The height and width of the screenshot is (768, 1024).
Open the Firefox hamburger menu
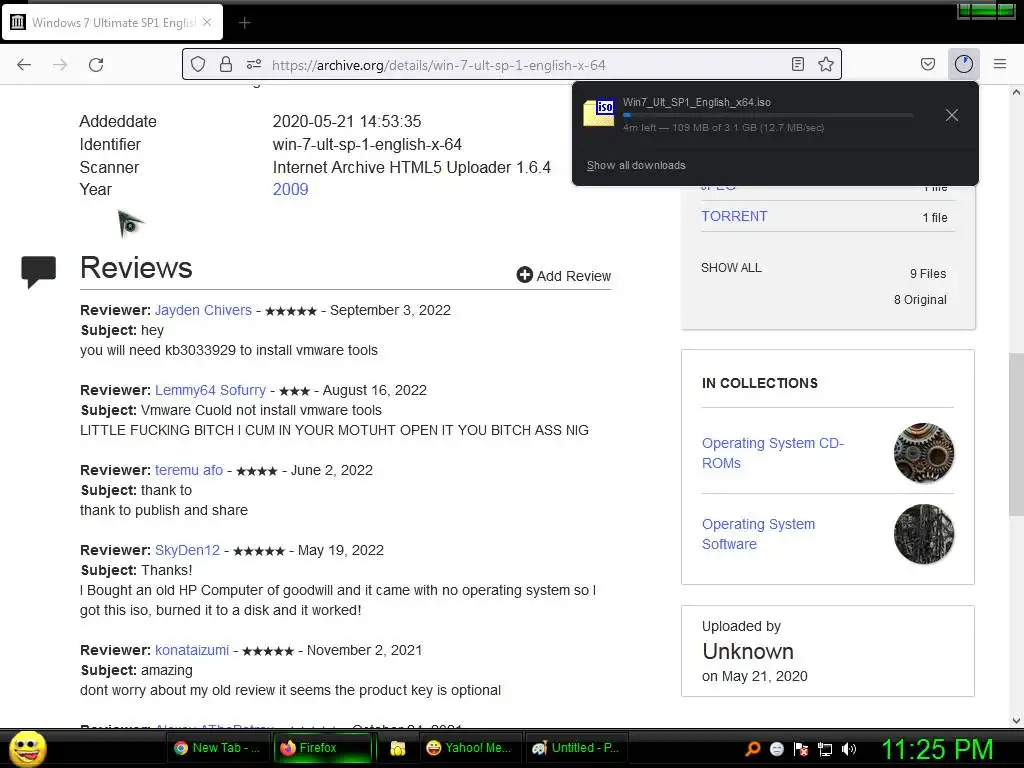(1000, 64)
